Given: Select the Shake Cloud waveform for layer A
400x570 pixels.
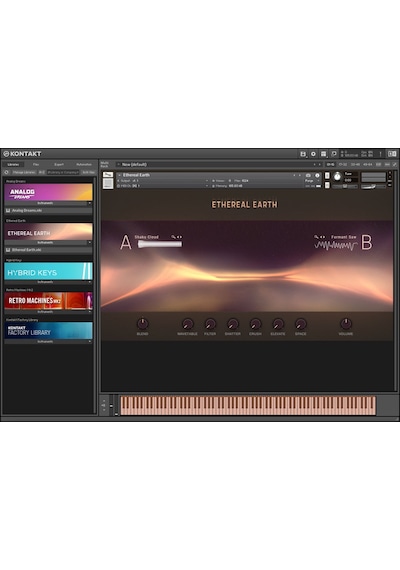Looking at the screenshot, I should (160, 244).
